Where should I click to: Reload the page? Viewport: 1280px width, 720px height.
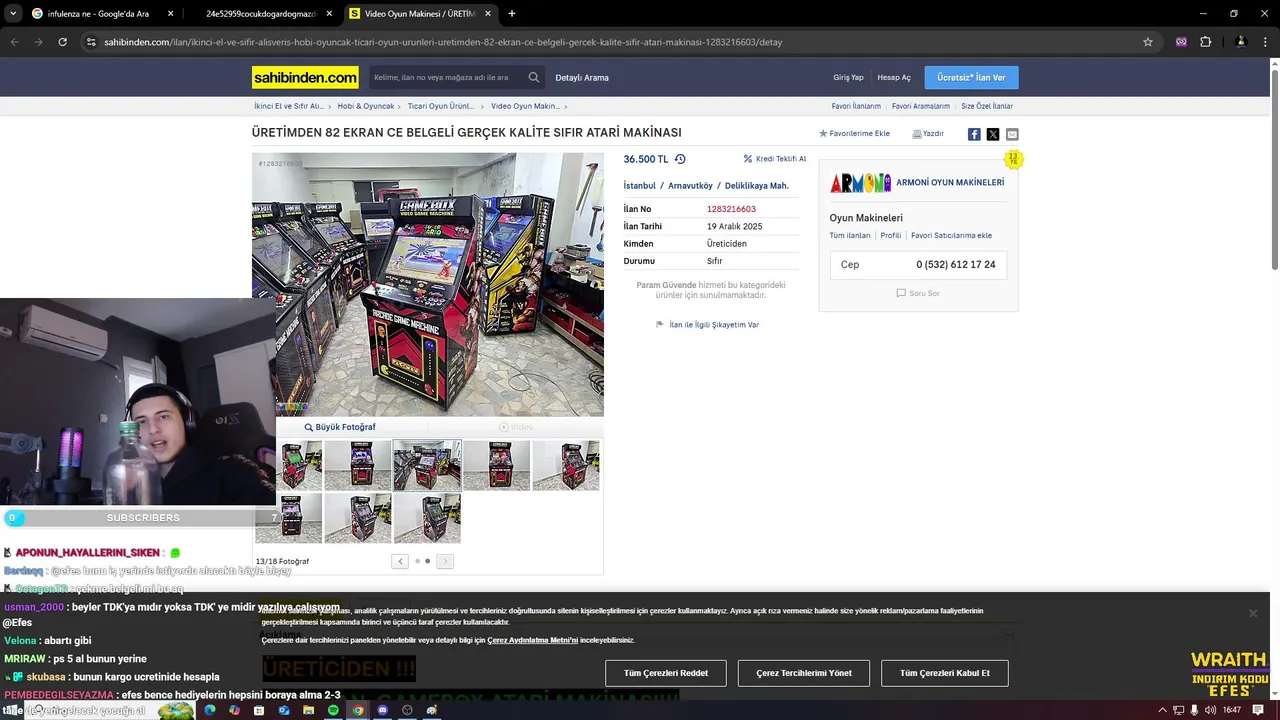[62, 42]
